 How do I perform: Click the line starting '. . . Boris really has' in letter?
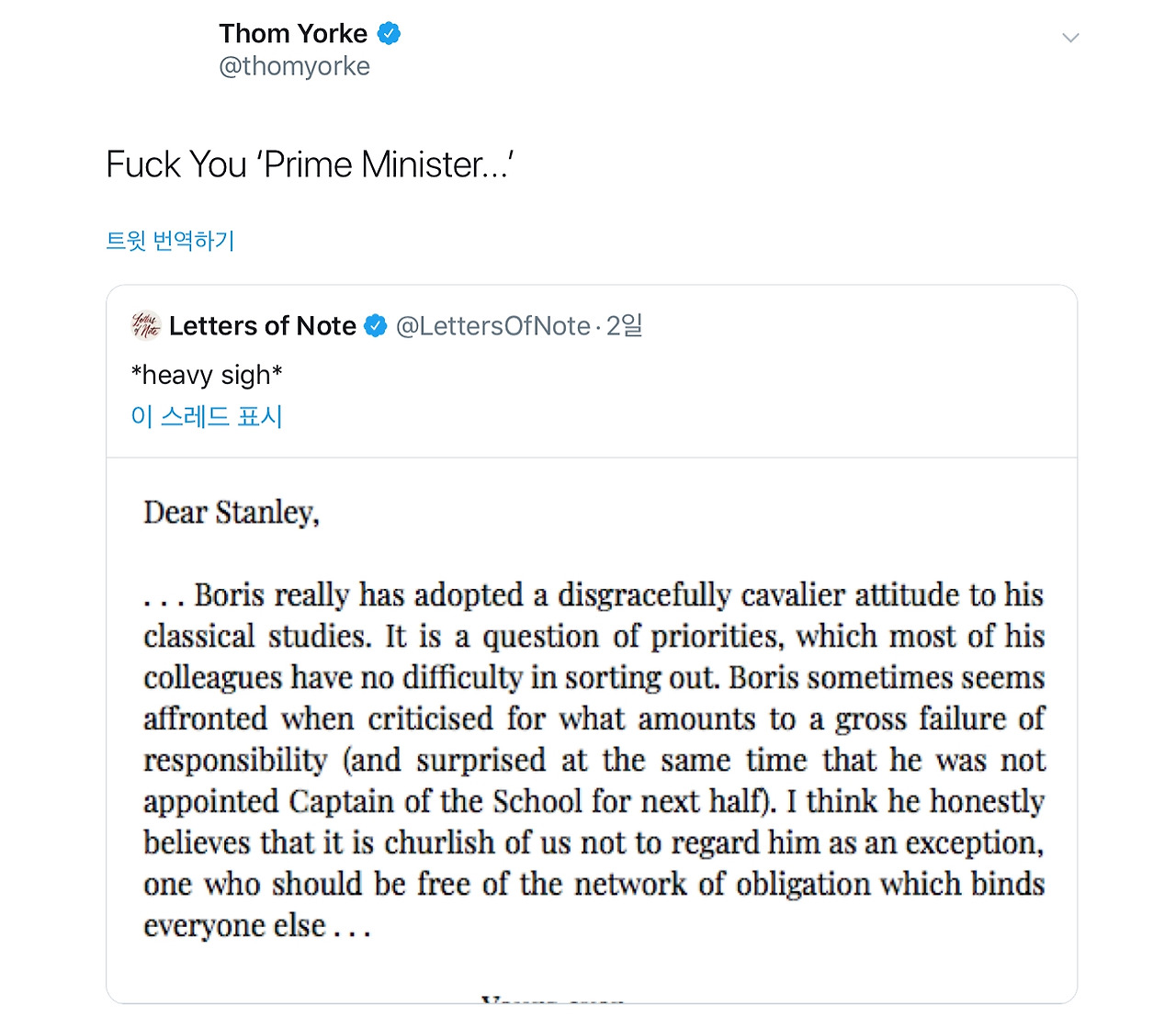click(594, 595)
